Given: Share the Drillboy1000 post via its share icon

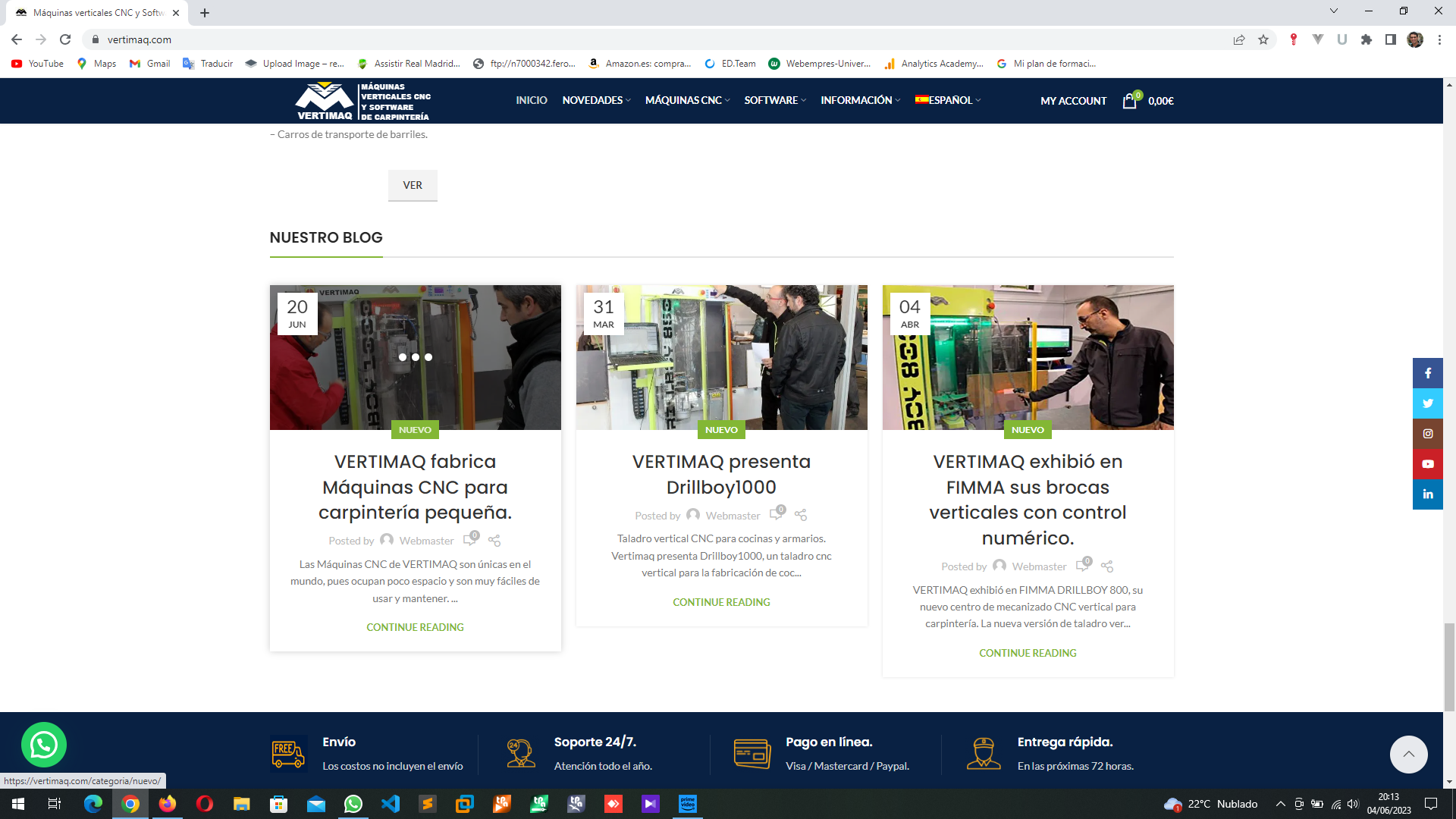Looking at the screenshot, I should [x=801, y=515].
